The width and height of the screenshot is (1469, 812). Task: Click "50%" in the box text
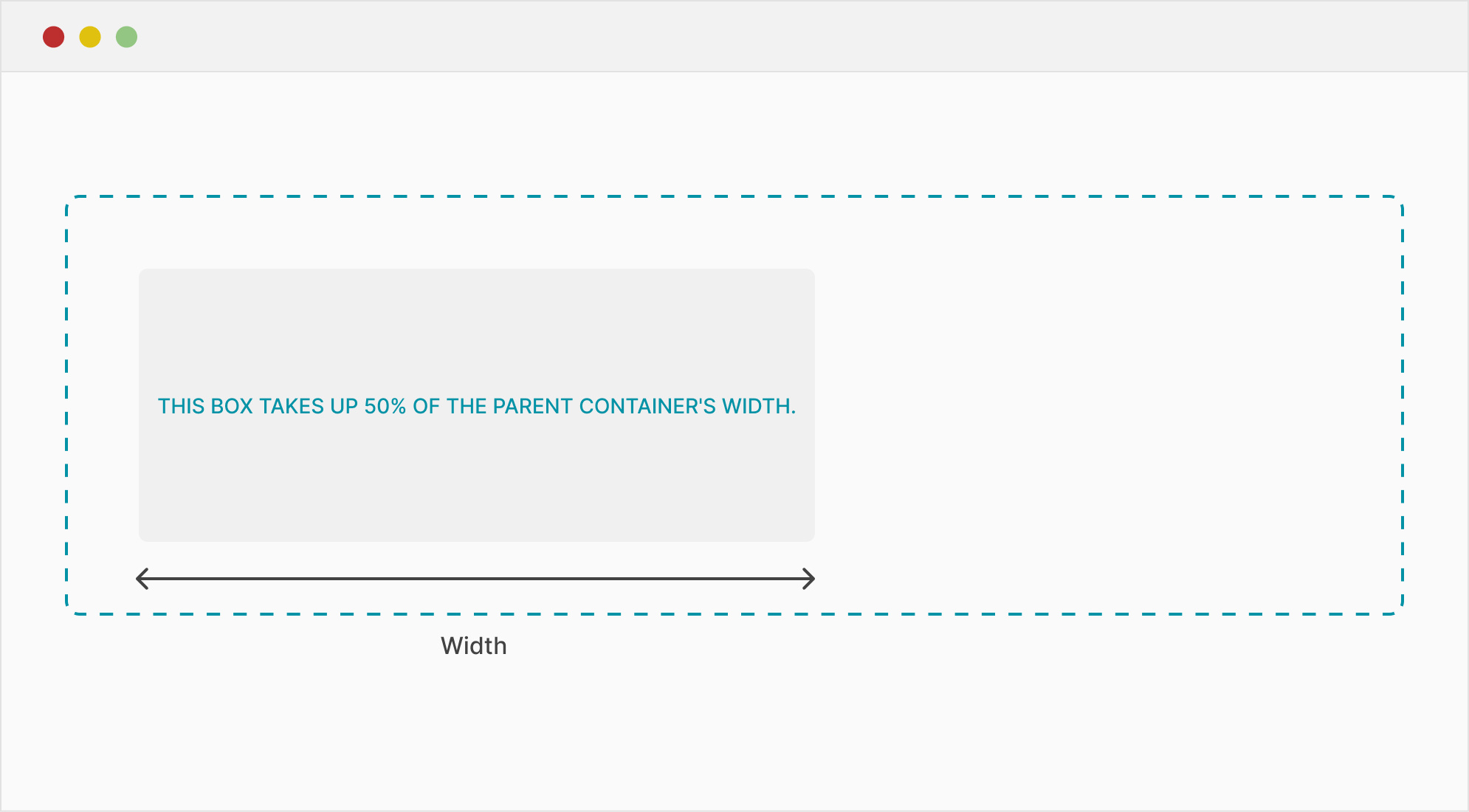[385, 406]
